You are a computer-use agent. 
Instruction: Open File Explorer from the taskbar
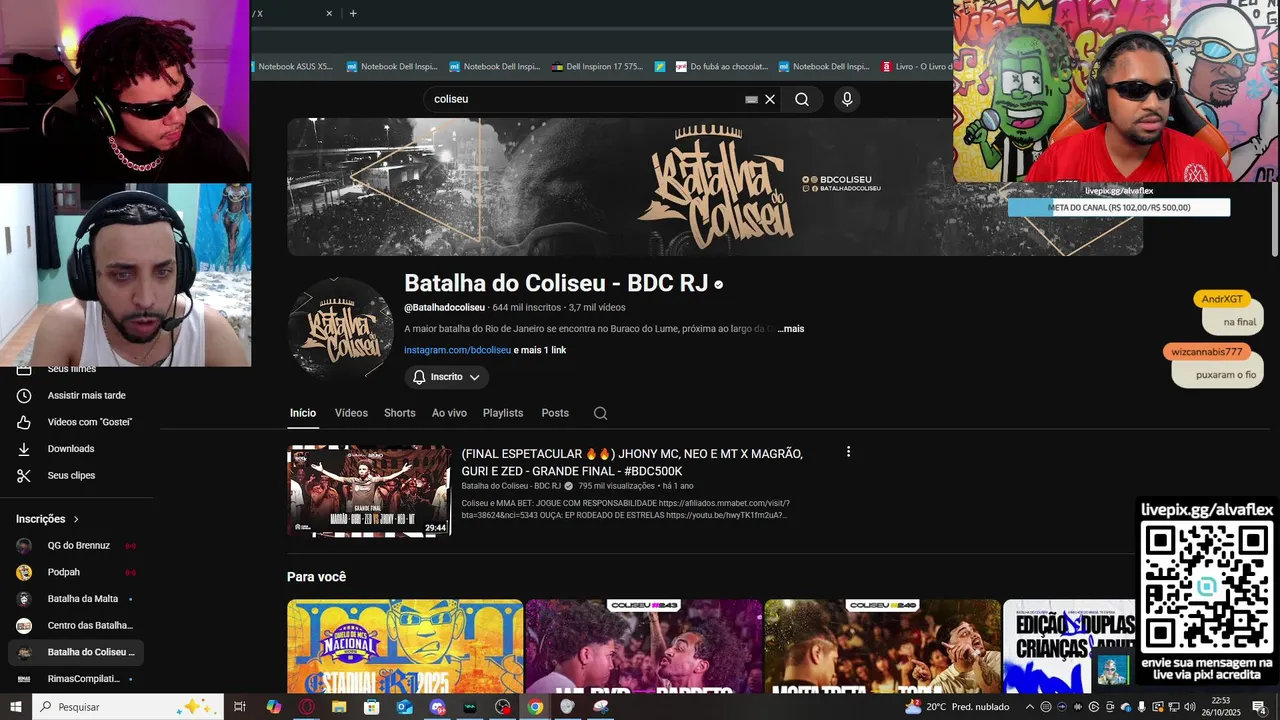coord(339,707)
